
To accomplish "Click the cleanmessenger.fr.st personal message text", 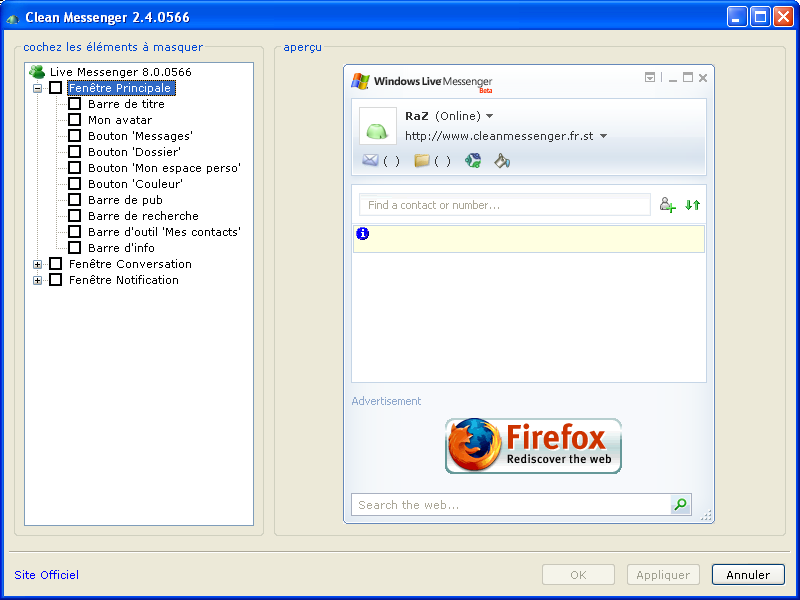I will 499,136.
